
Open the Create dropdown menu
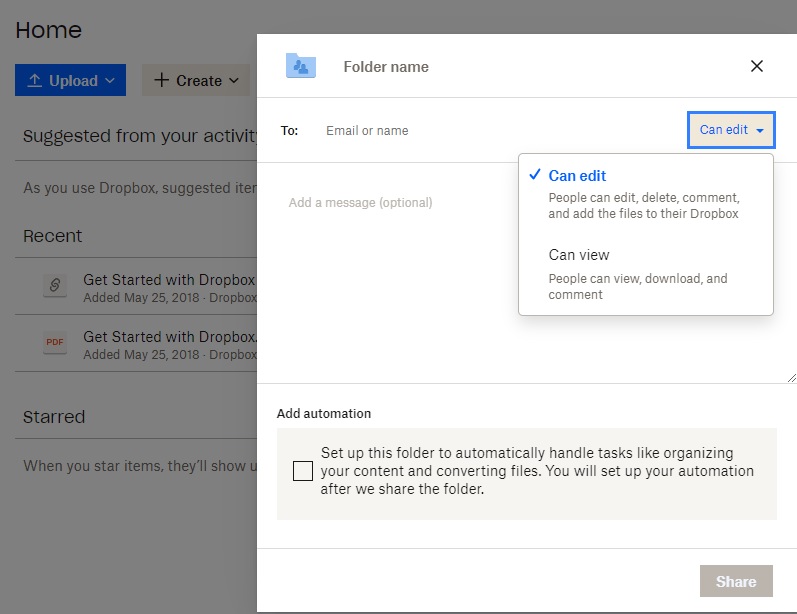point(196,80)
